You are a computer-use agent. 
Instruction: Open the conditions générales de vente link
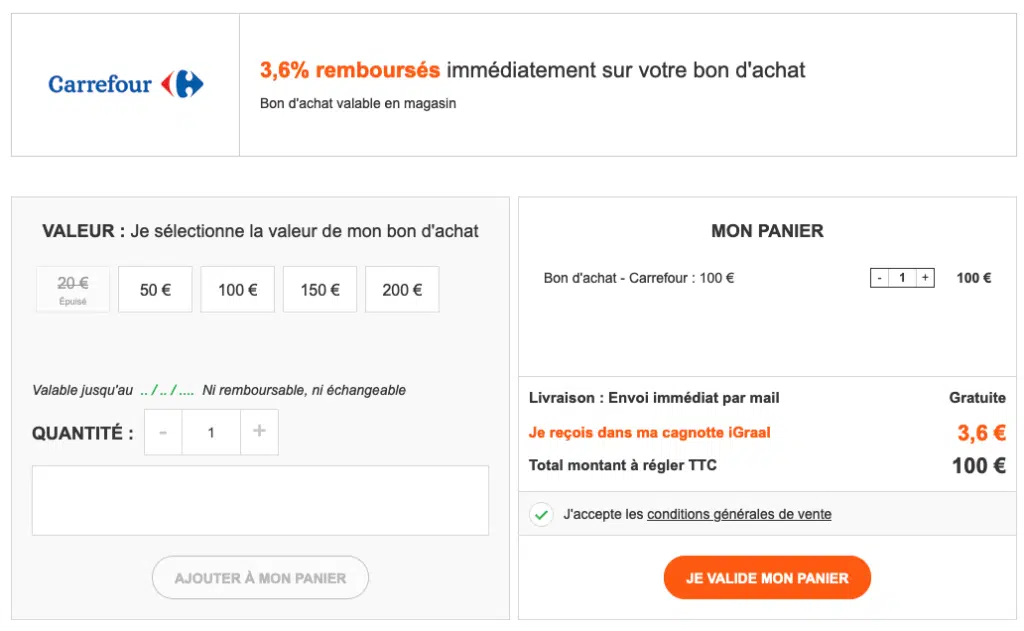click(739, 515)
